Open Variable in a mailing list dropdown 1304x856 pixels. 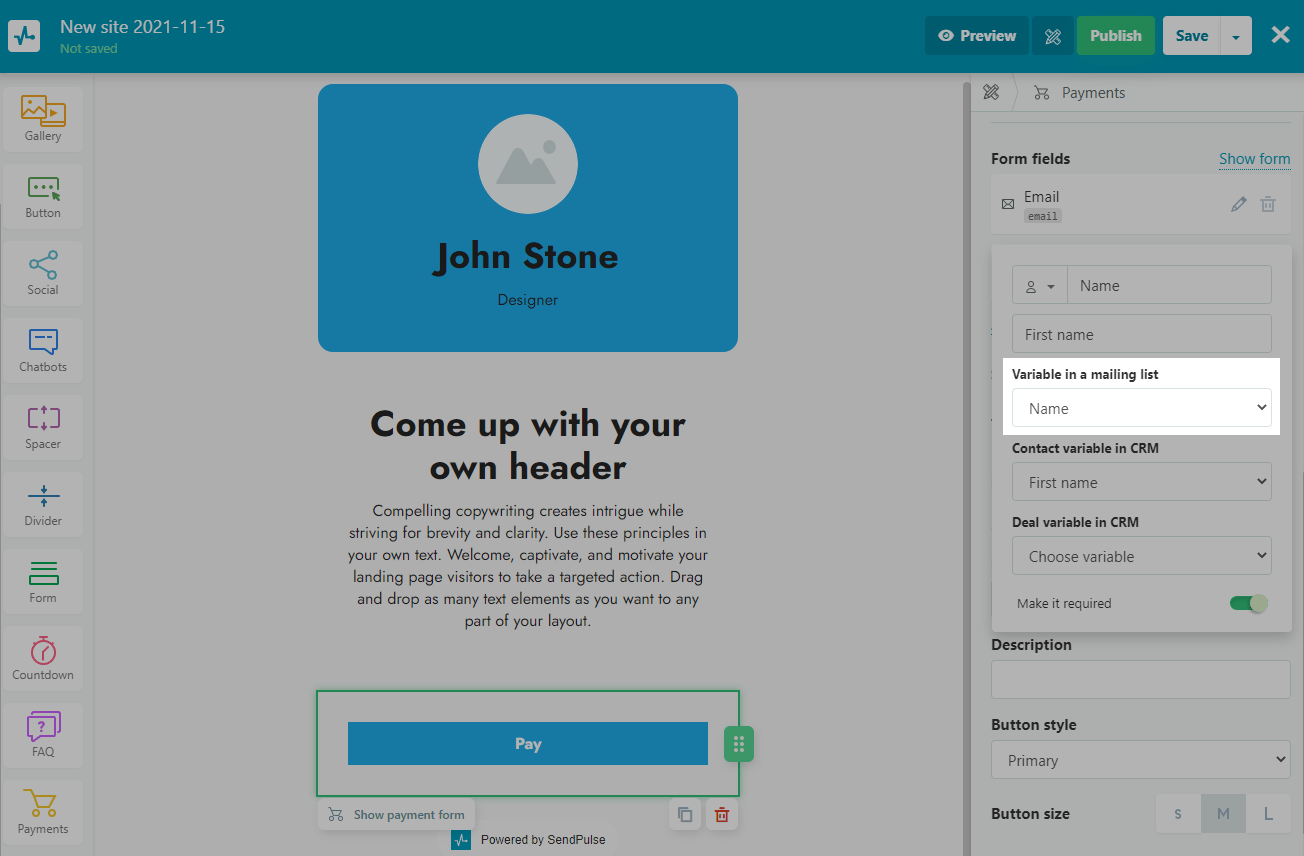[x=1141, y=408]
